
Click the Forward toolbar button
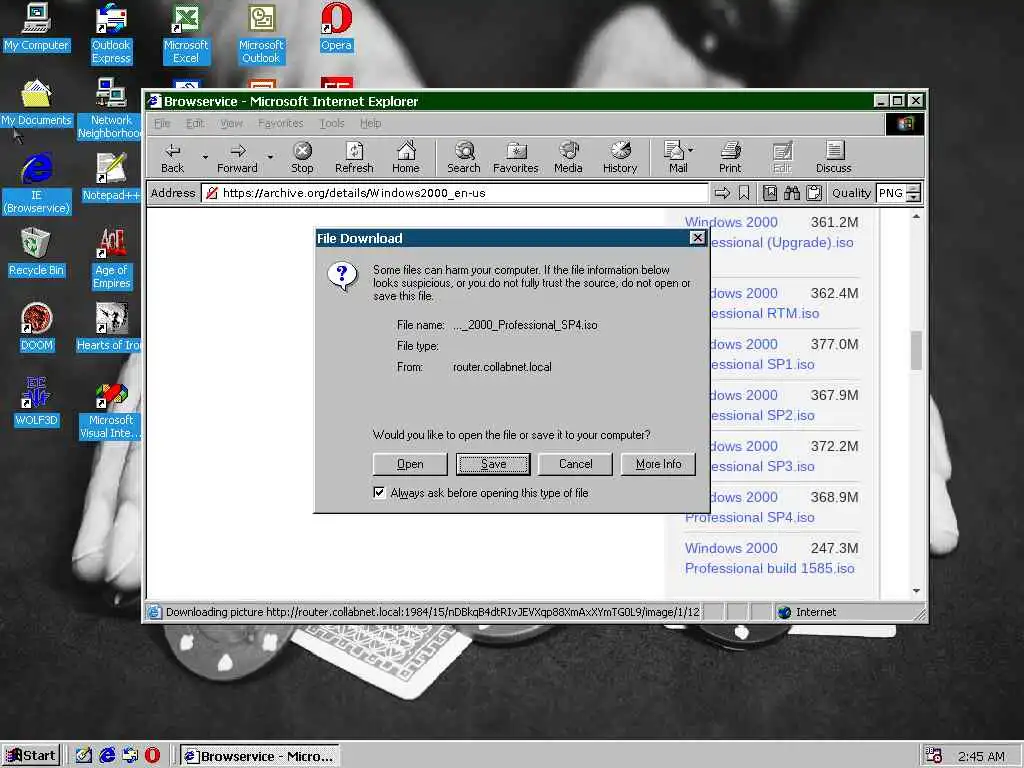(x=237, y=157)
